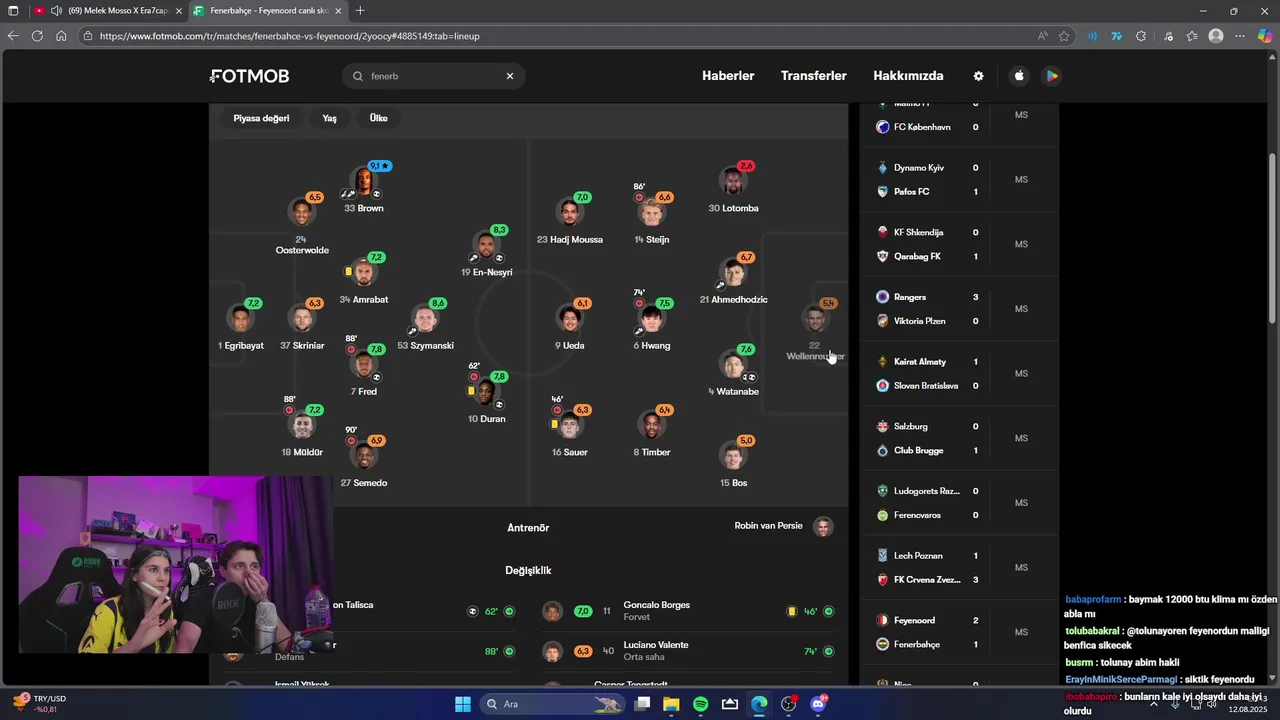This screenshot has height=720, width=1280.
Task: Open the KF Shkendija vs Qarabag FK match
Action: [958, 245]
